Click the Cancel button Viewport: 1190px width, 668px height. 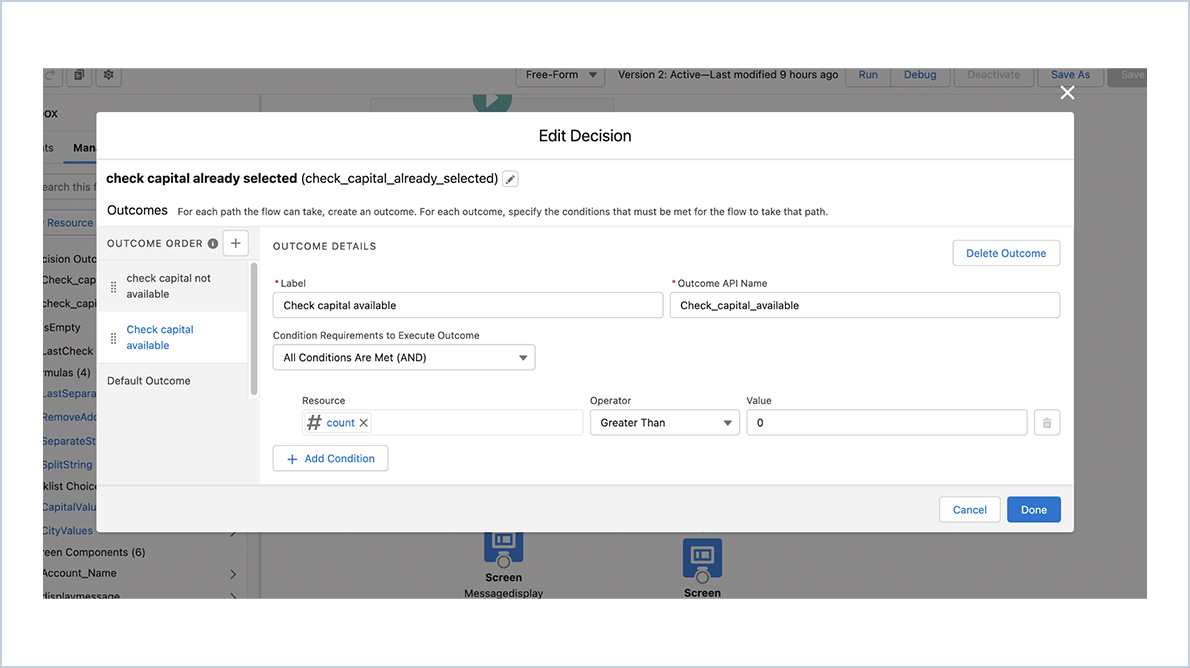(969, 510)
